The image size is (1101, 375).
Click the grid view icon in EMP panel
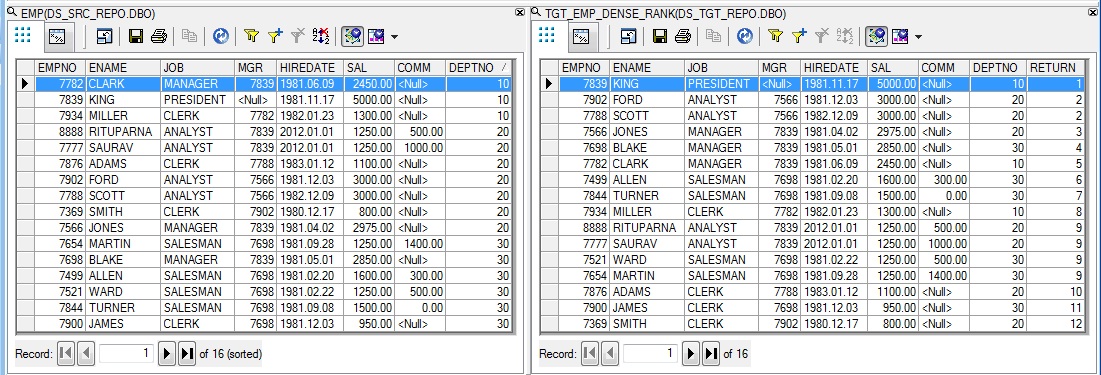pyautogui.click(x=22, y=36)
